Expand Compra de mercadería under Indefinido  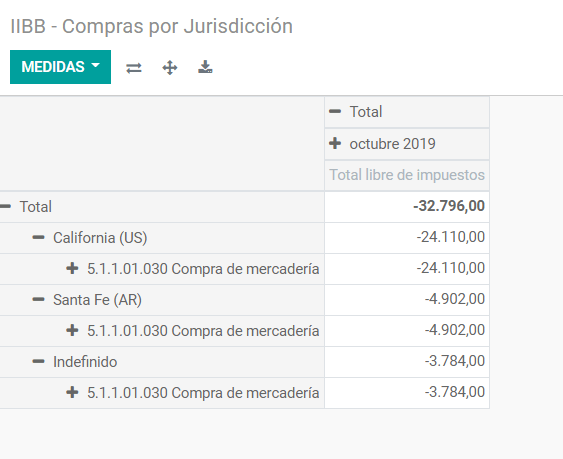pyautogui.click(x=162, y=393)
